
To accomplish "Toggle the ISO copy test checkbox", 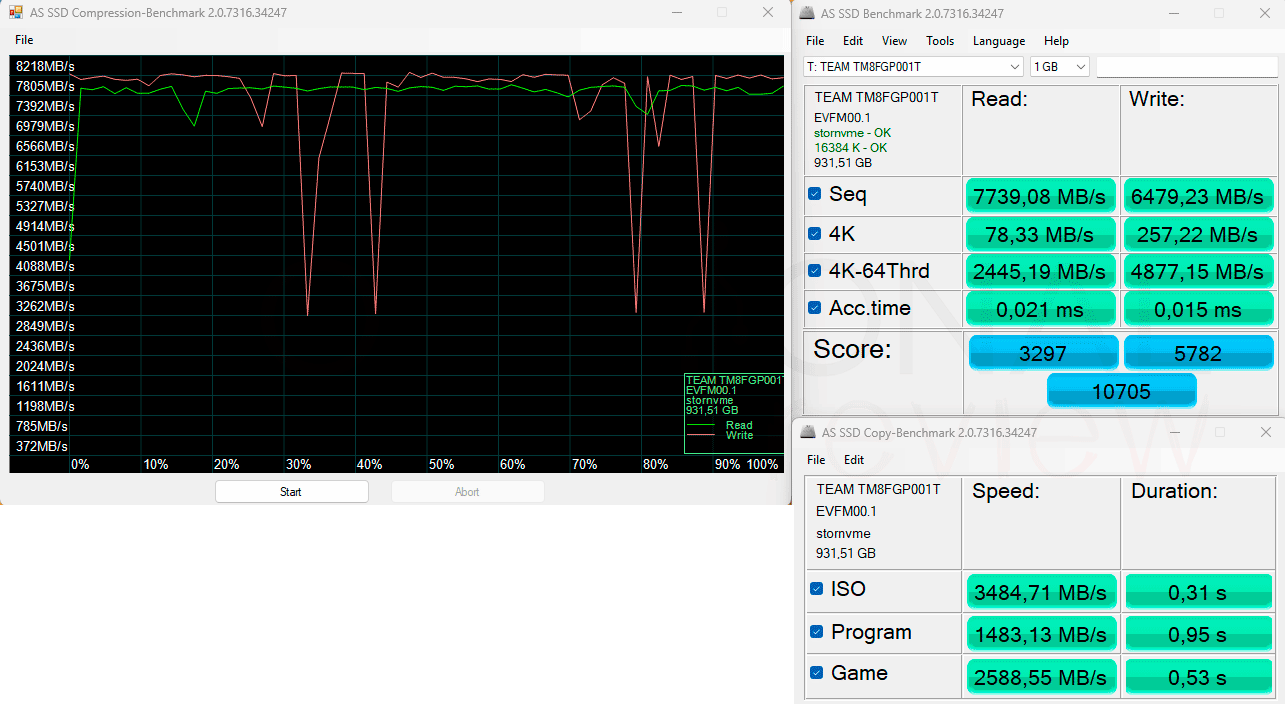I will tap(817, 589).
